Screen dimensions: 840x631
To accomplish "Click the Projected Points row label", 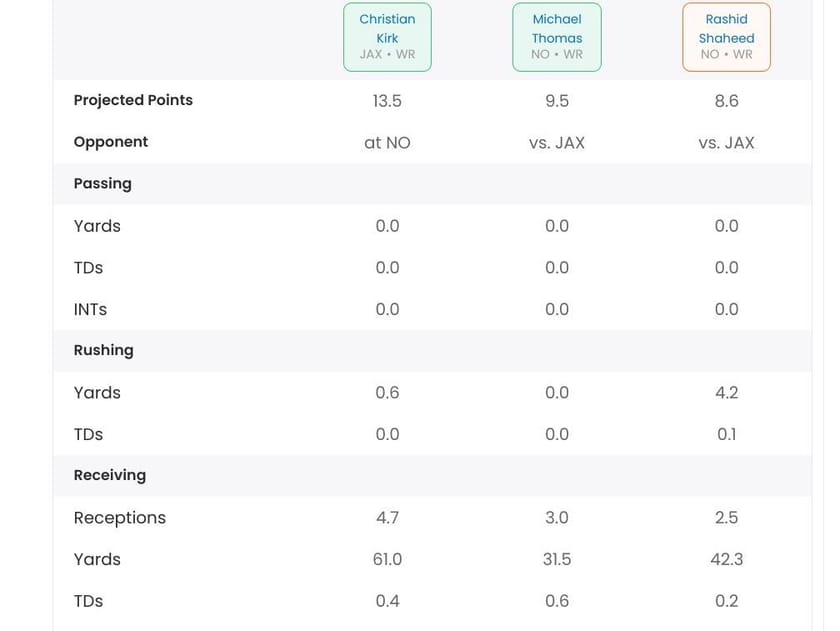I will click(x=133, y=100).
